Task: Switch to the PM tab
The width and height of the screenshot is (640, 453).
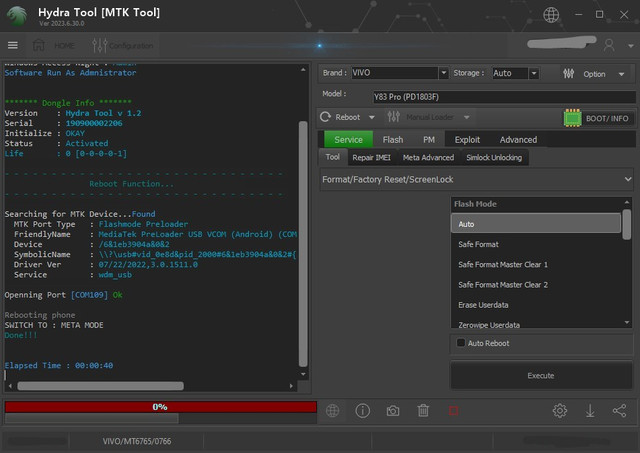Action: pos(429,140)
